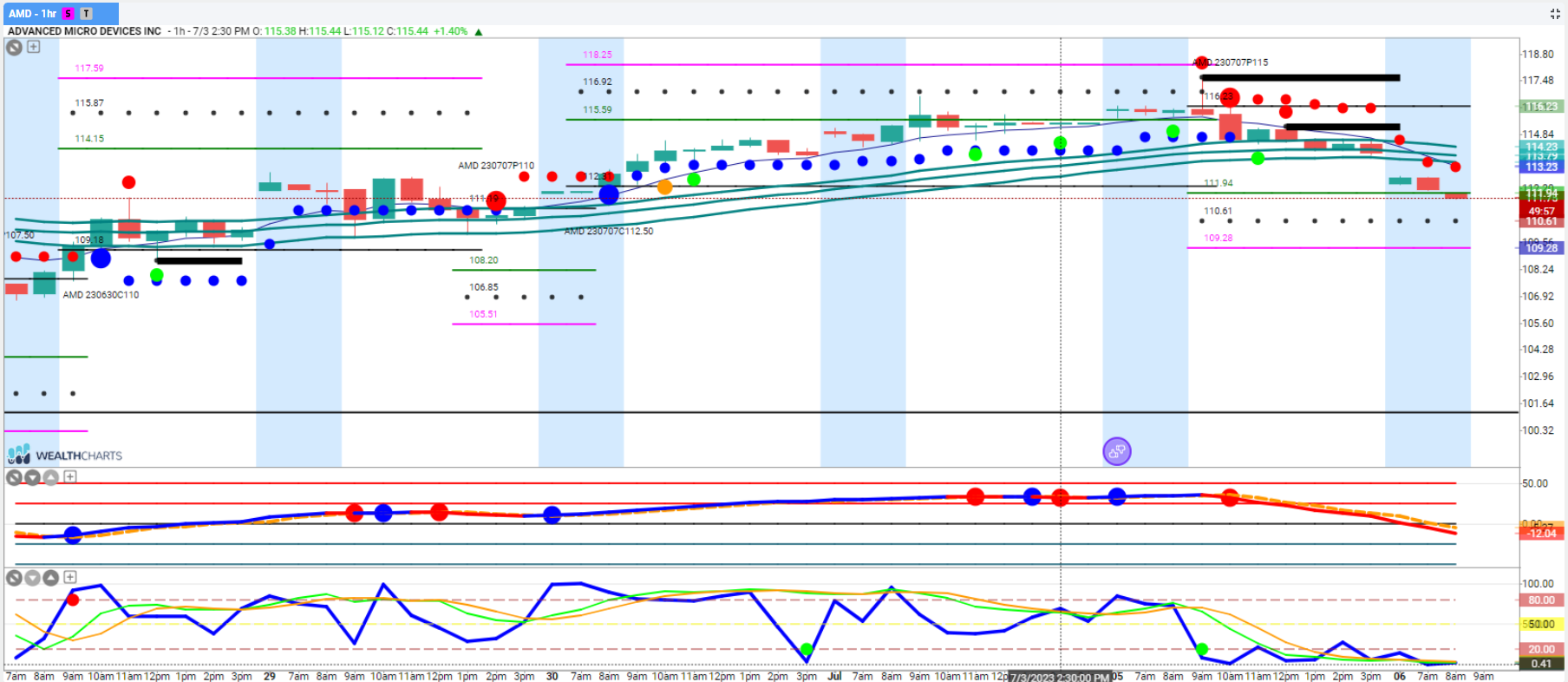Click the 118.80 price axis label

[1538, 54]
